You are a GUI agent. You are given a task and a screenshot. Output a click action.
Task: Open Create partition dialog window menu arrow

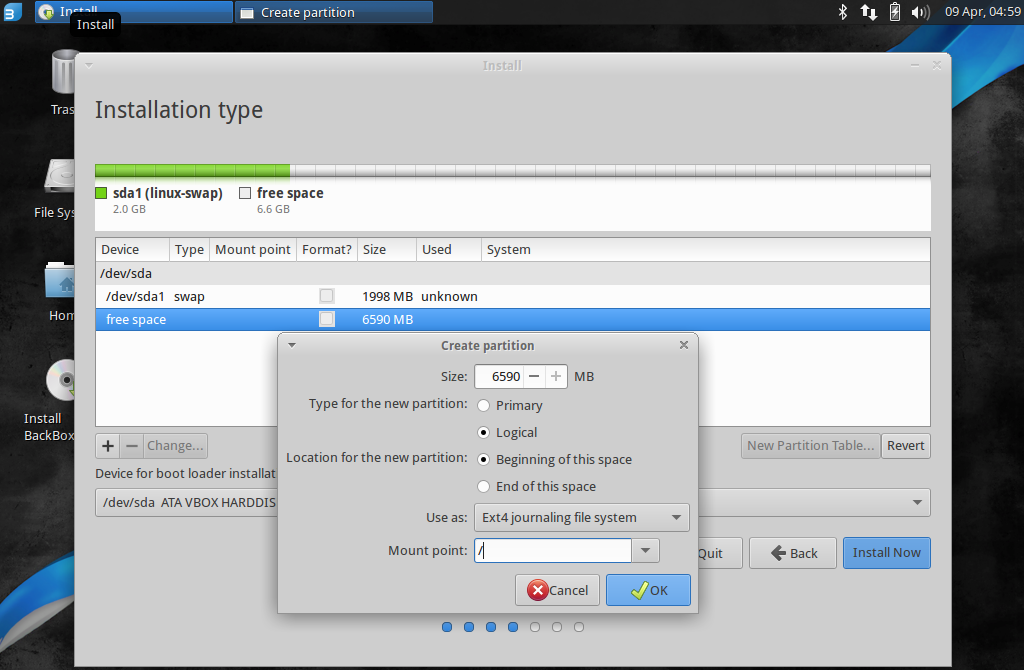292,345
